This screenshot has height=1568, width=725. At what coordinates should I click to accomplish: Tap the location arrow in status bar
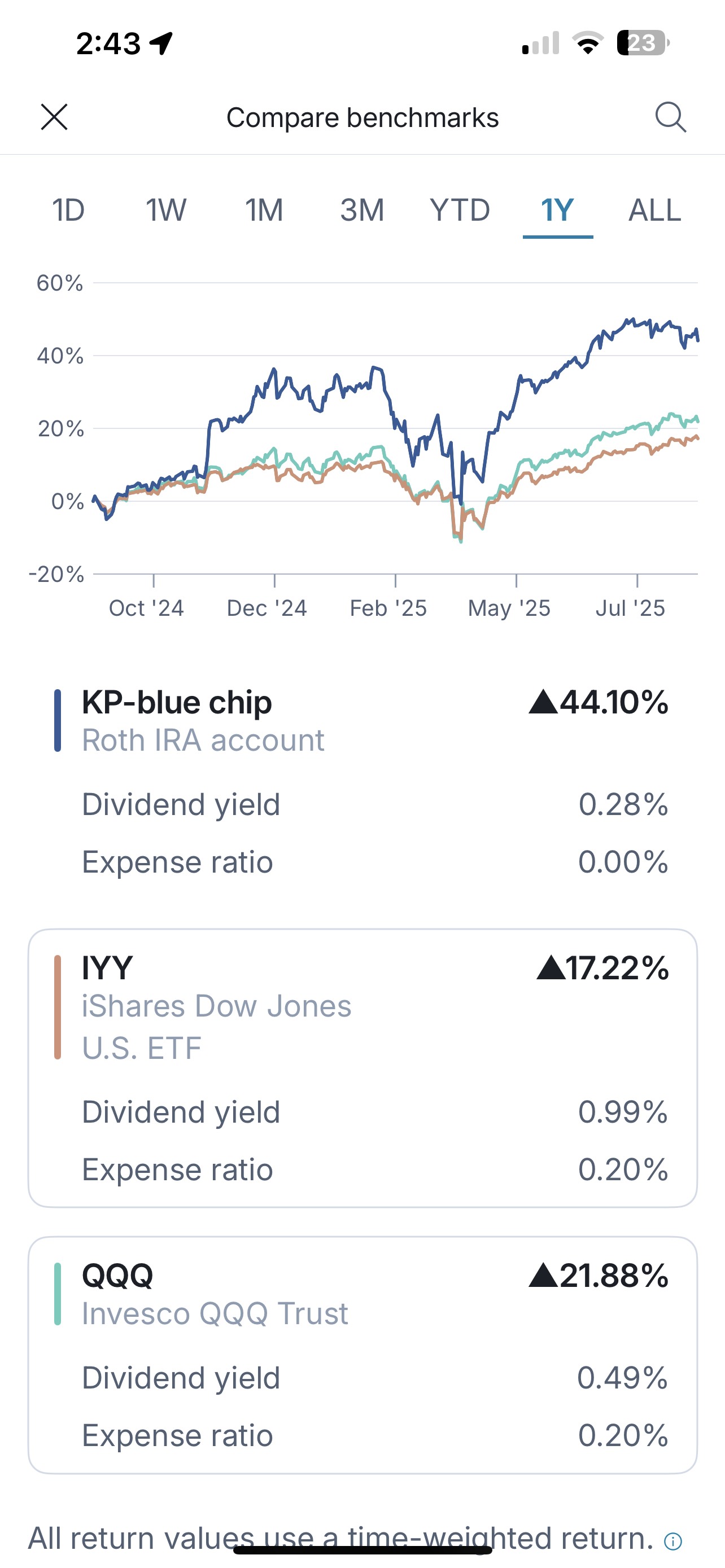(x=162, y=44)
